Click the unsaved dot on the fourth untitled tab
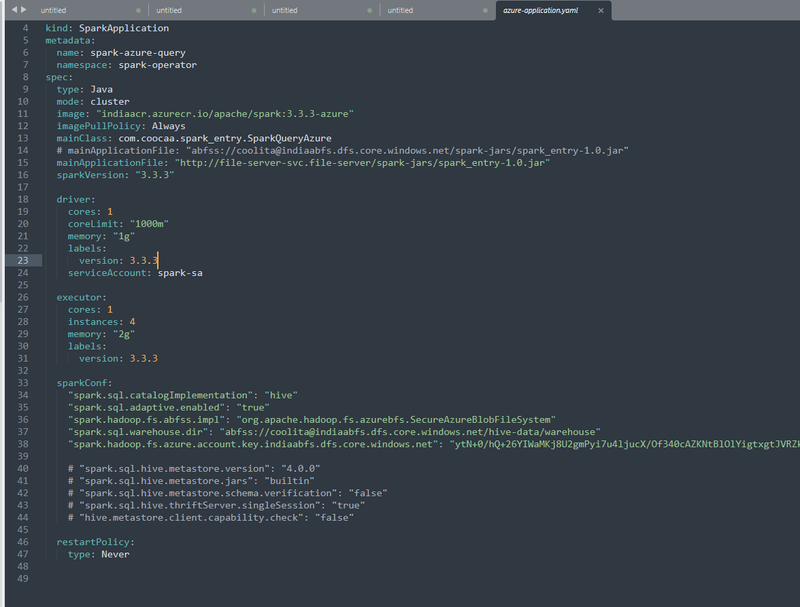Image resolution: width=800 pixels, height=607 pixels. pos(485,10)
